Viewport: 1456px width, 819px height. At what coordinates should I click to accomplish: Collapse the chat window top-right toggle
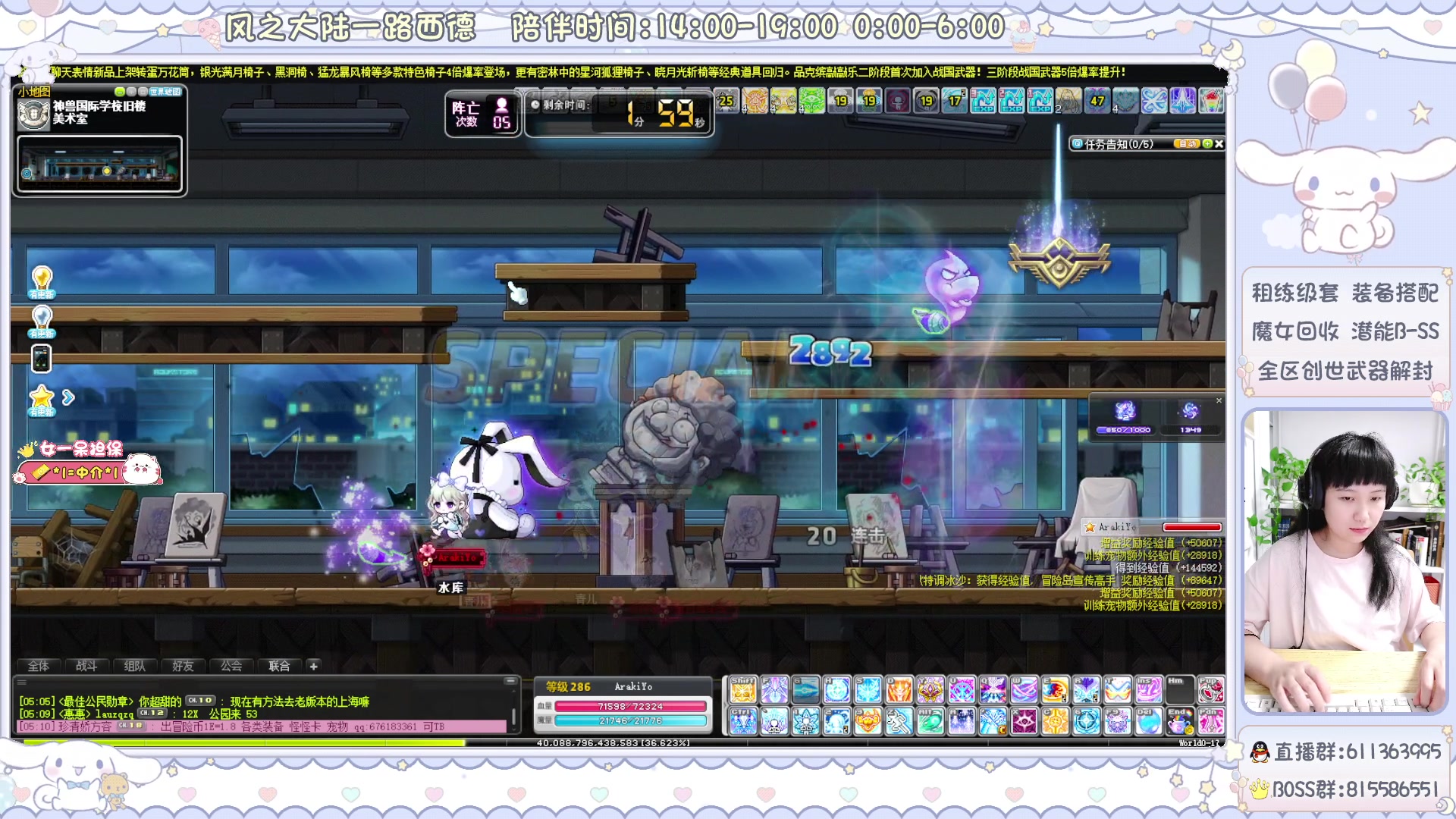[x=511, y=681]
